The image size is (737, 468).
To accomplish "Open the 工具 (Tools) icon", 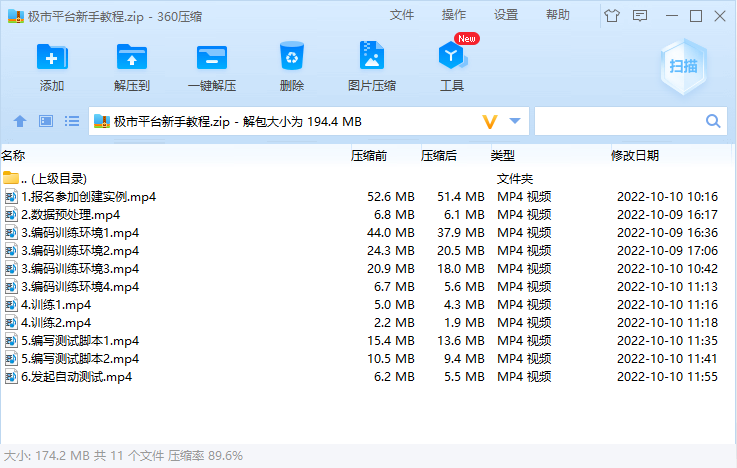I will (452, 58).
